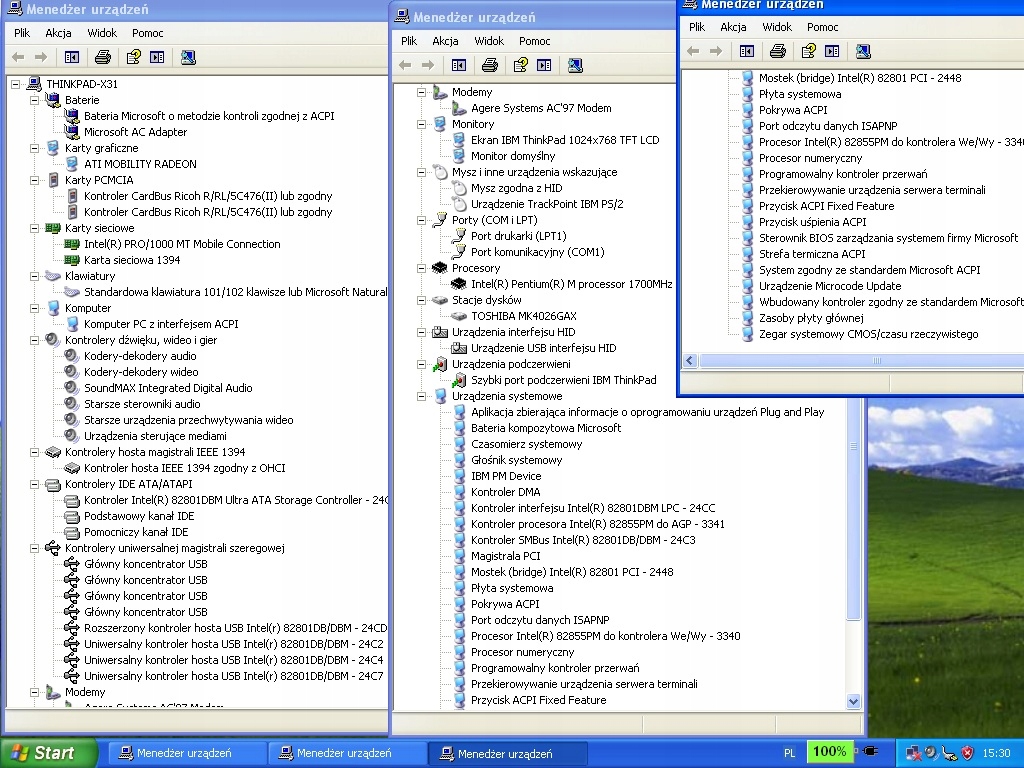Select 'Port komunikacyjny (COM1)' entry
The width and height of the screenshot is (1024, 768).
click(x=537, y=252)
